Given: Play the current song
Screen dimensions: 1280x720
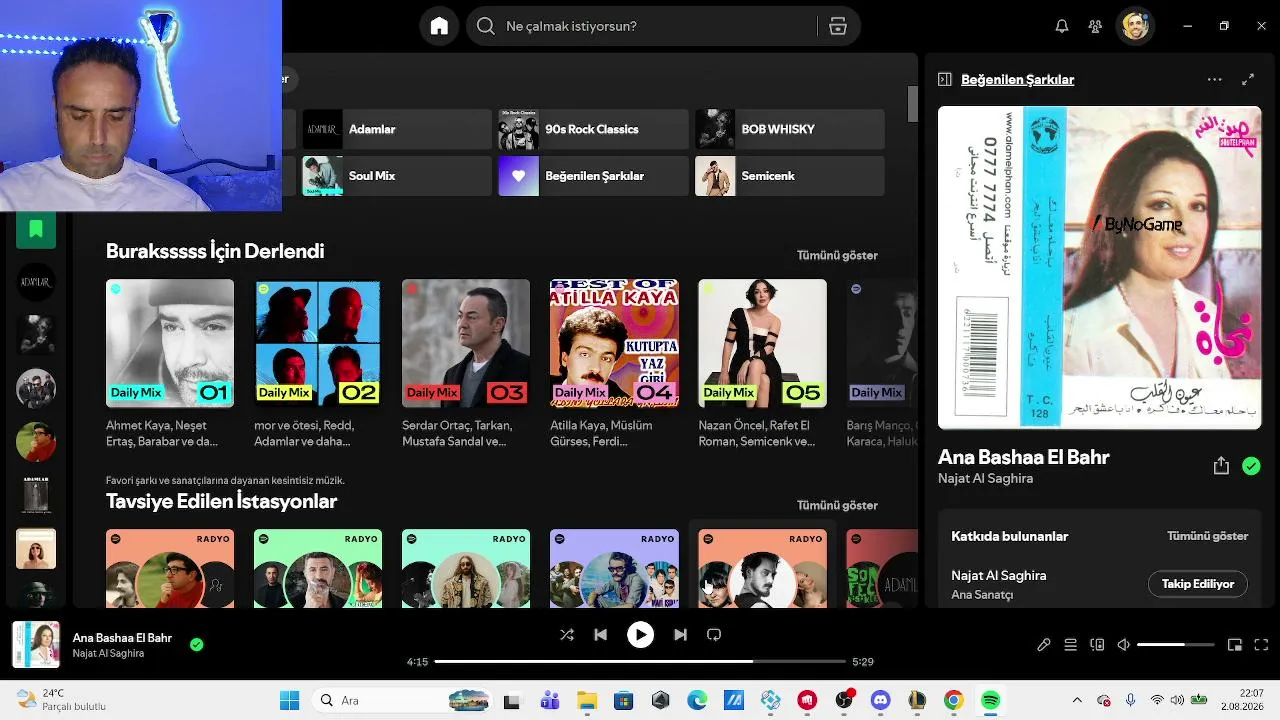Looking at the screenshot, I should click(x=640, y=634).
